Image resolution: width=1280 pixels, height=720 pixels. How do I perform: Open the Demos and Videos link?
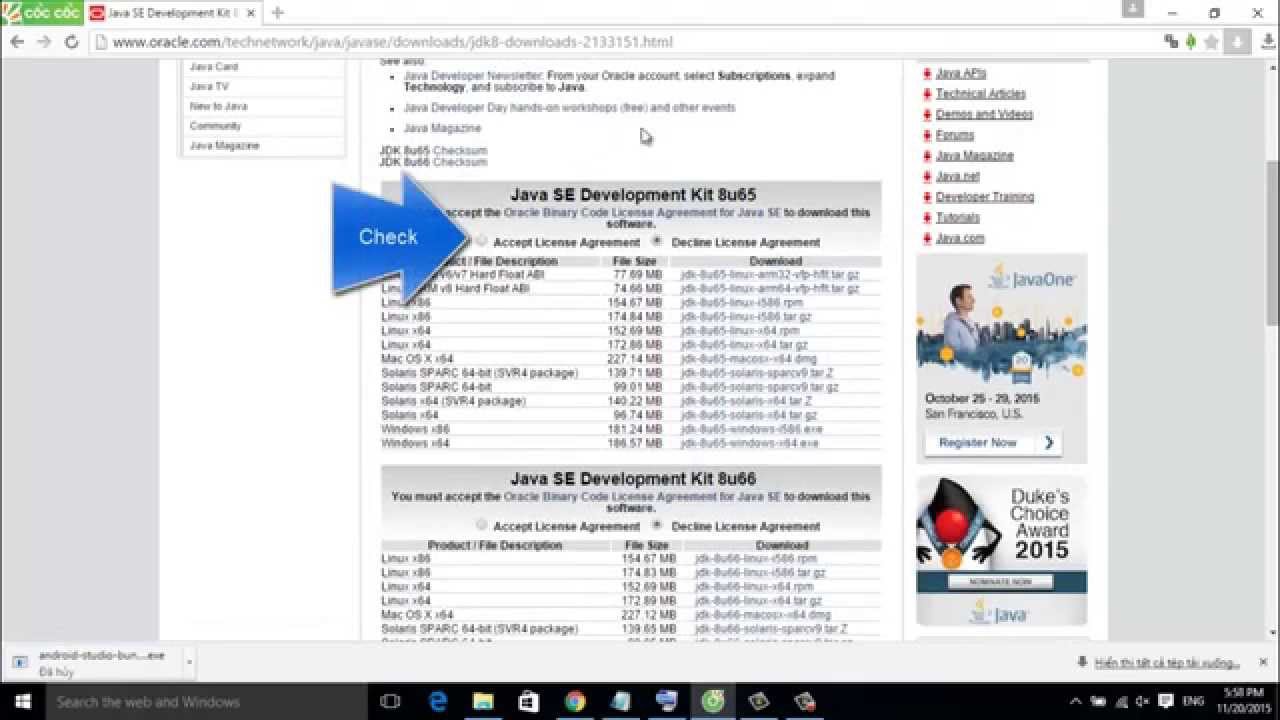click(985, 114)
